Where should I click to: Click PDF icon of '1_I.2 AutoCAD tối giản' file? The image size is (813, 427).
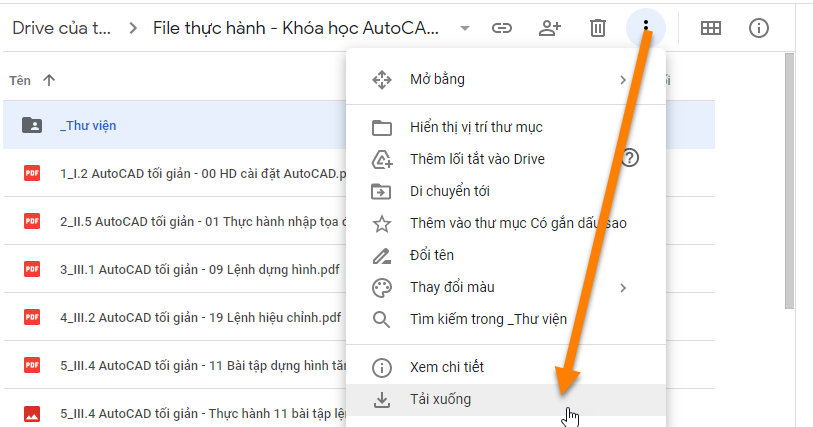click(x=32, y=173)
